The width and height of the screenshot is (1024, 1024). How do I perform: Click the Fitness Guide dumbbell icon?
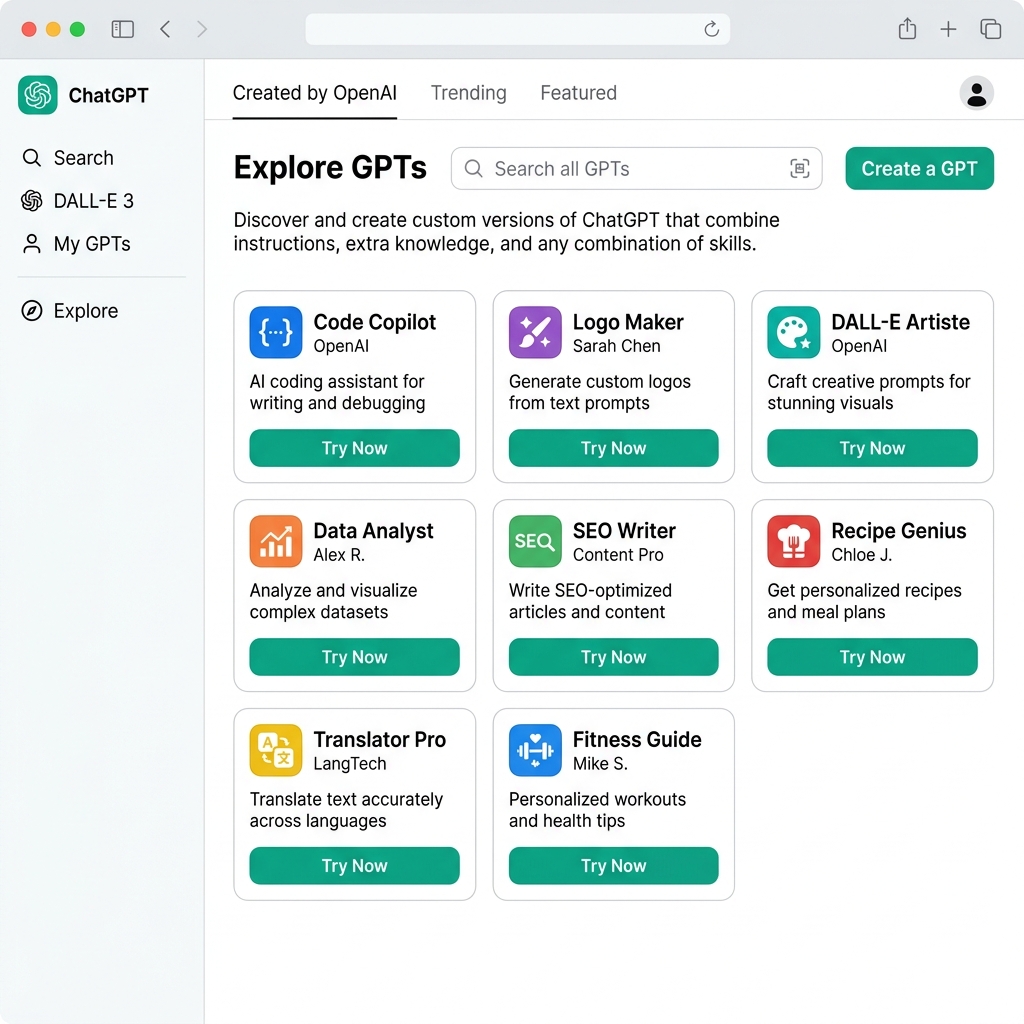click(x=535, y=750)
